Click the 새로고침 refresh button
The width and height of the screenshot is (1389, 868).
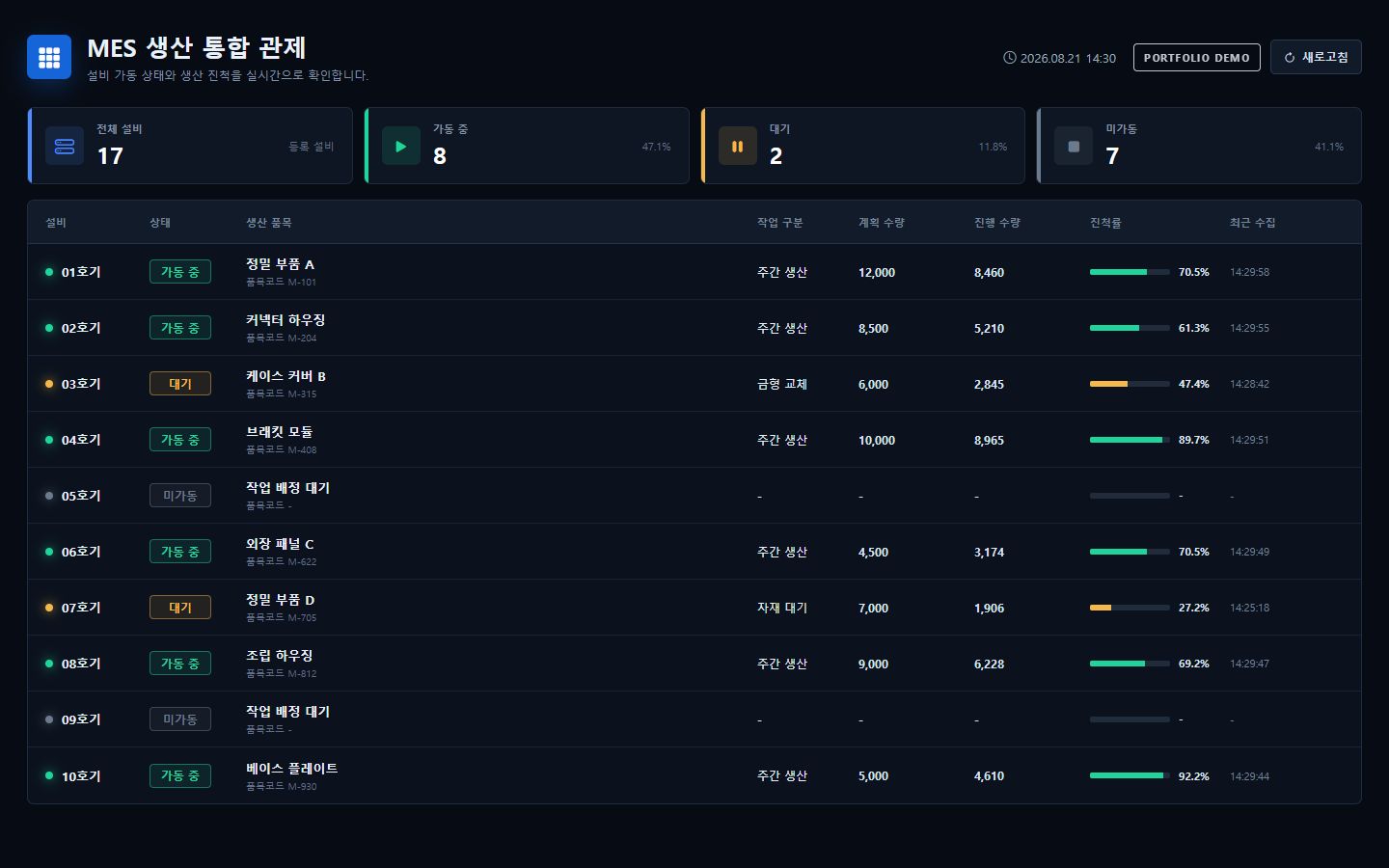click(1316, 57)
